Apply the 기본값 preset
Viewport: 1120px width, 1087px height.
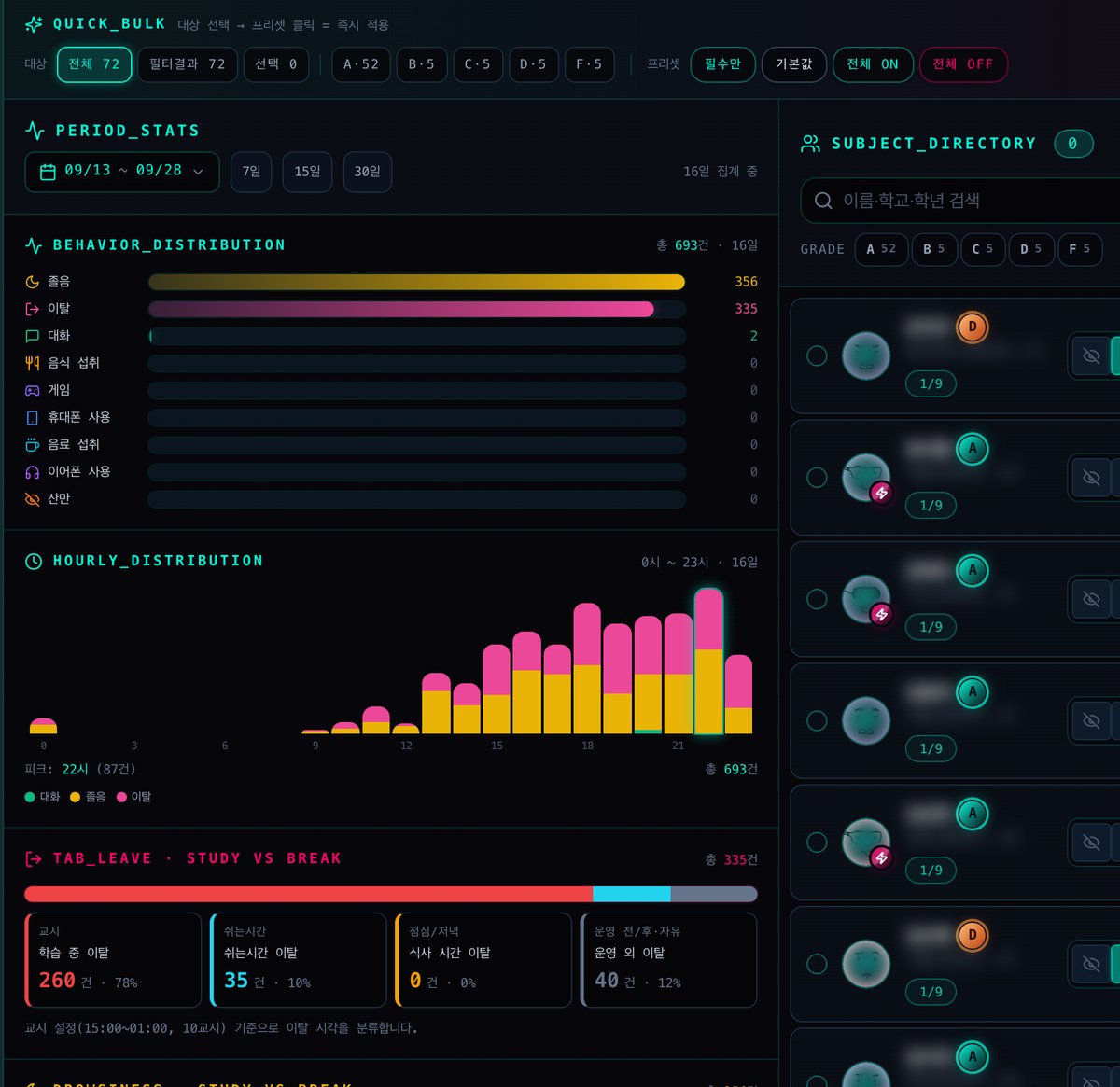pos(794,64)
